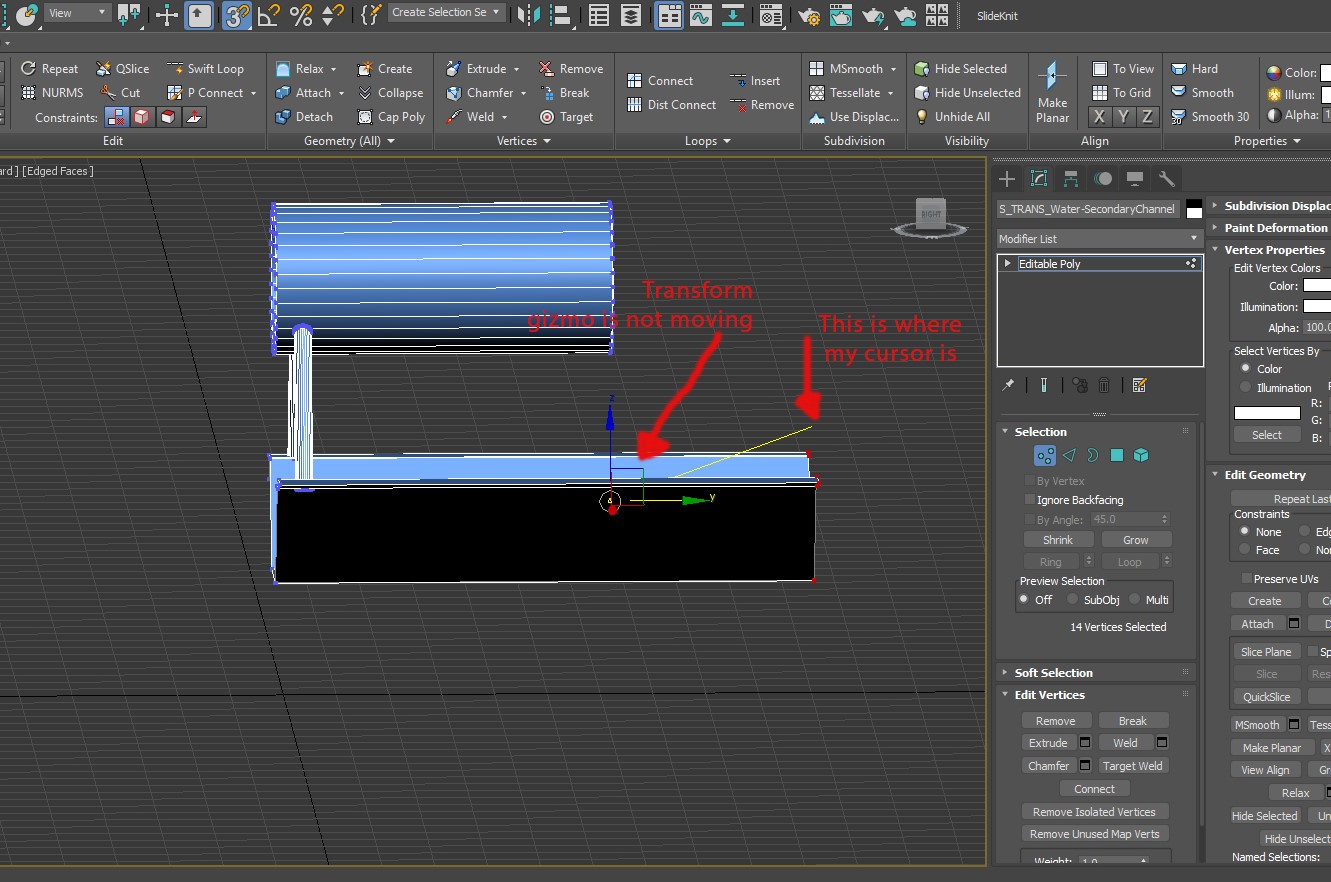Select the Vertex sub-object mode icon
Screen dimensions: 1331x882
coord(1045,455)
